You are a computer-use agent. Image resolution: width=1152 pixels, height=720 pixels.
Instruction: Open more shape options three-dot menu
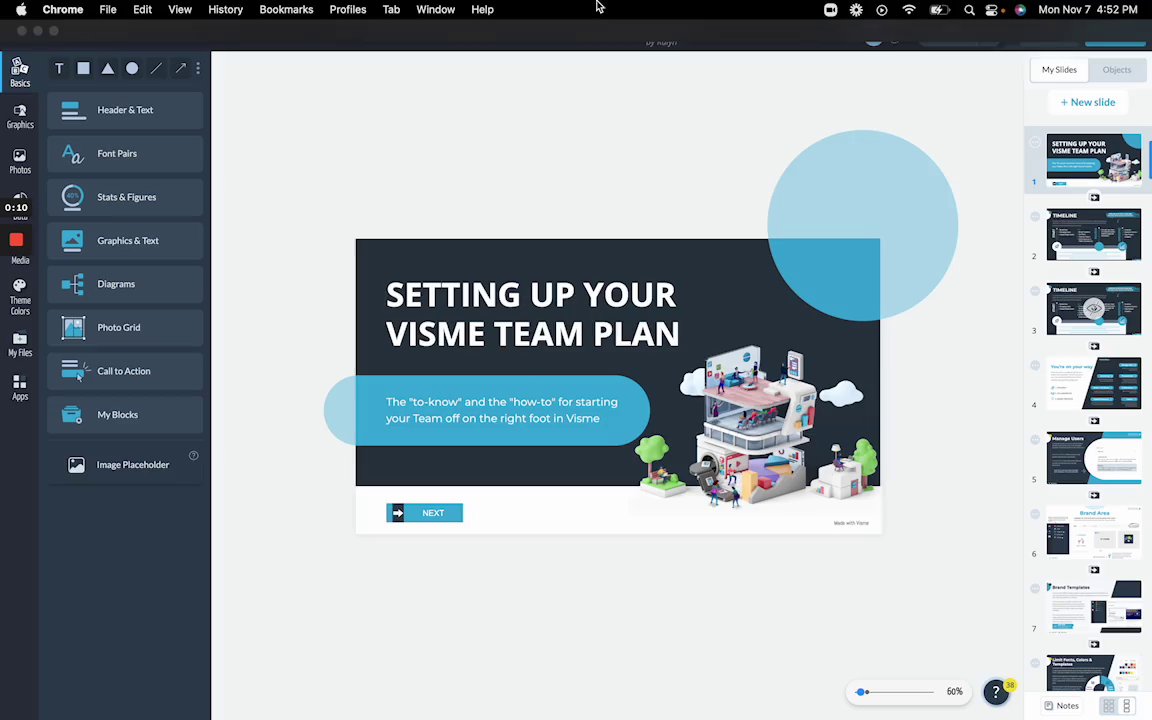pos(198,68)
